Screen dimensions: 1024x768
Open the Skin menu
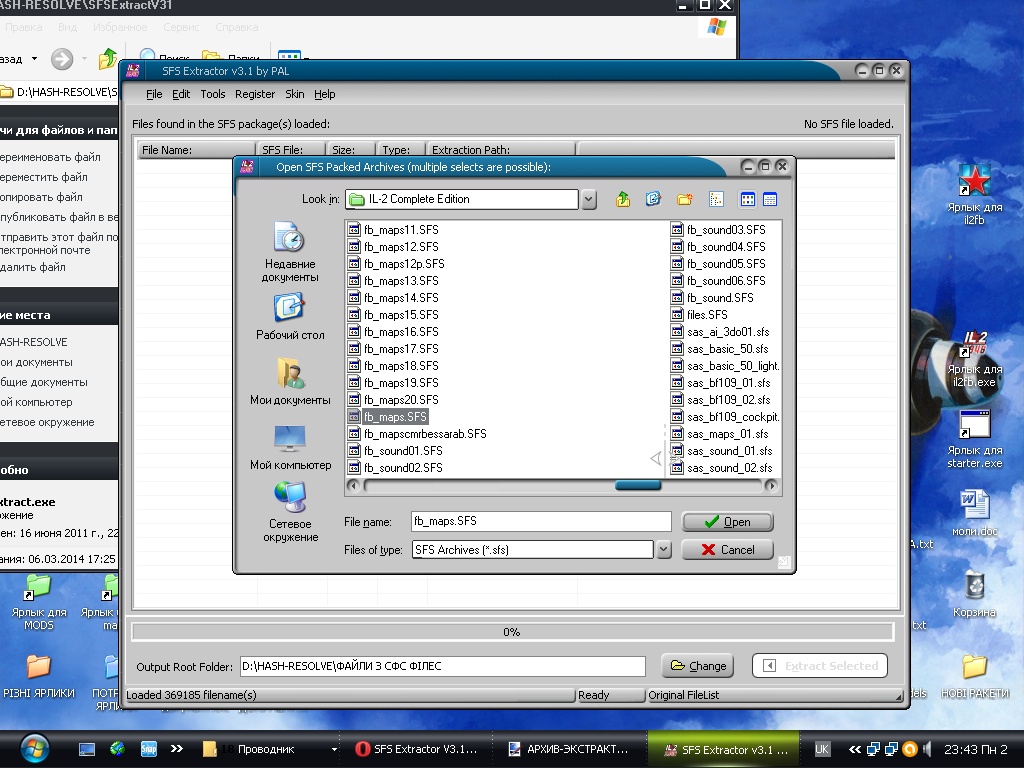[295, 94]
